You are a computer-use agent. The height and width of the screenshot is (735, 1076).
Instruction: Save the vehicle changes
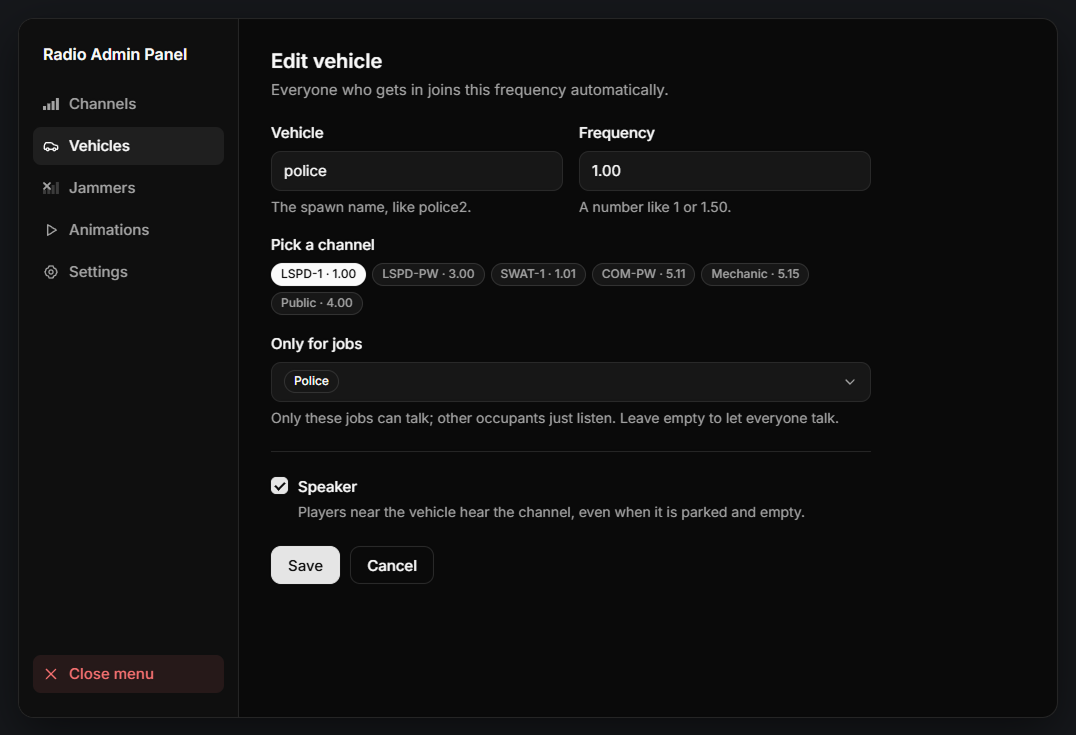(305, 565)
